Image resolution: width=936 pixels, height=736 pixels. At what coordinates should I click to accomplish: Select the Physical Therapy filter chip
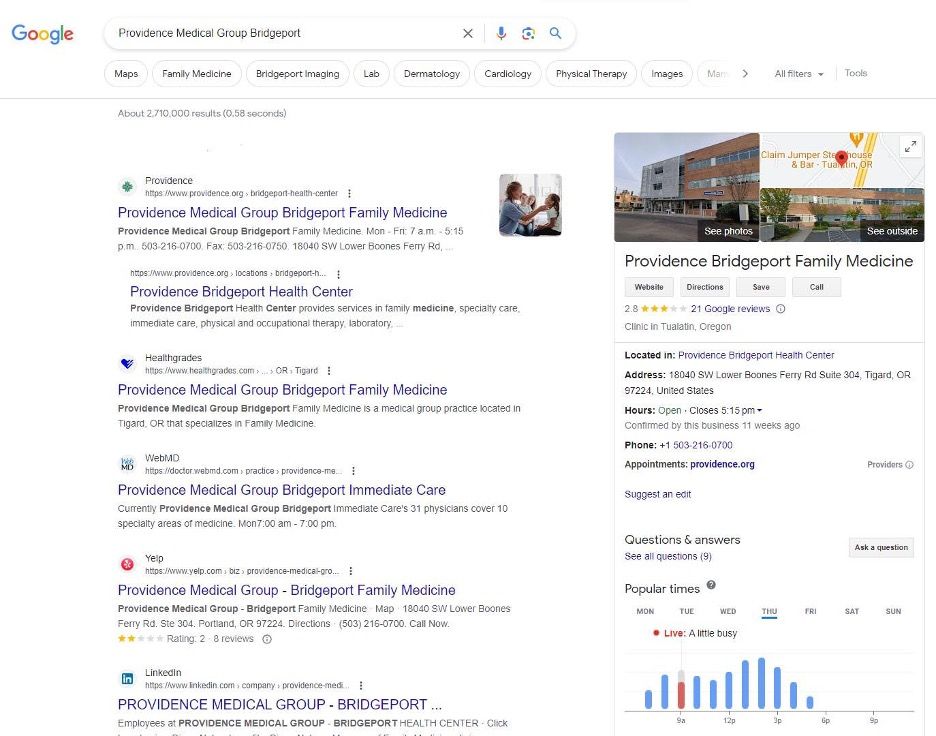pyautogui.click(x=591, y=74)
